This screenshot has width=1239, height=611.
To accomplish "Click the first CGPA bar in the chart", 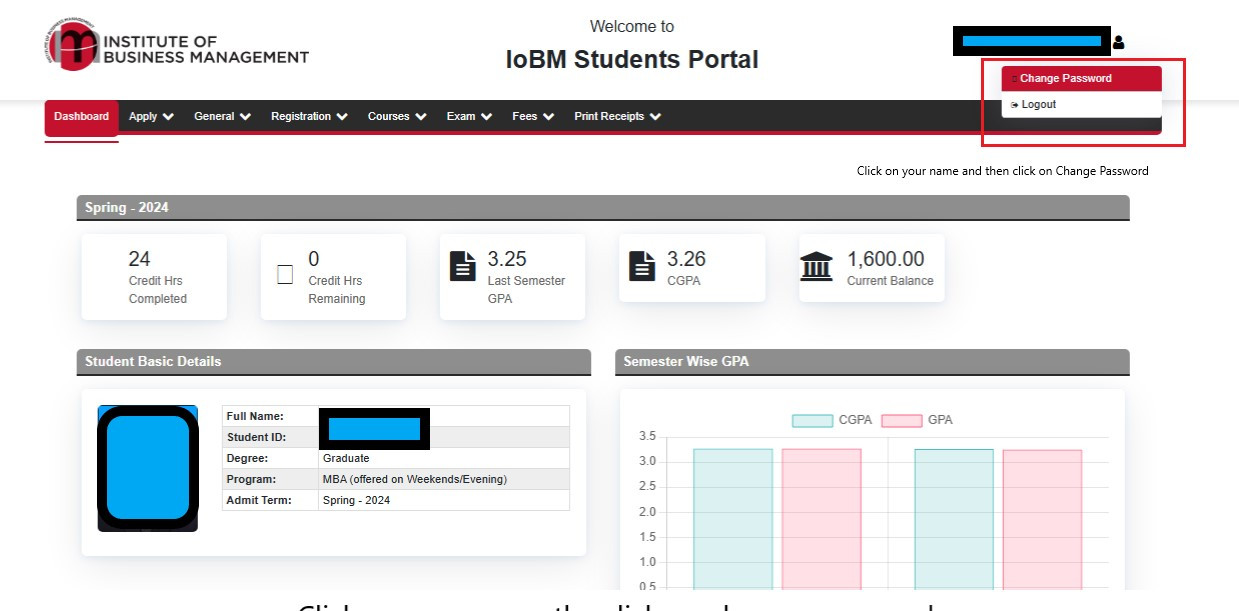I will pyautogui.click(x=733, y=519).
